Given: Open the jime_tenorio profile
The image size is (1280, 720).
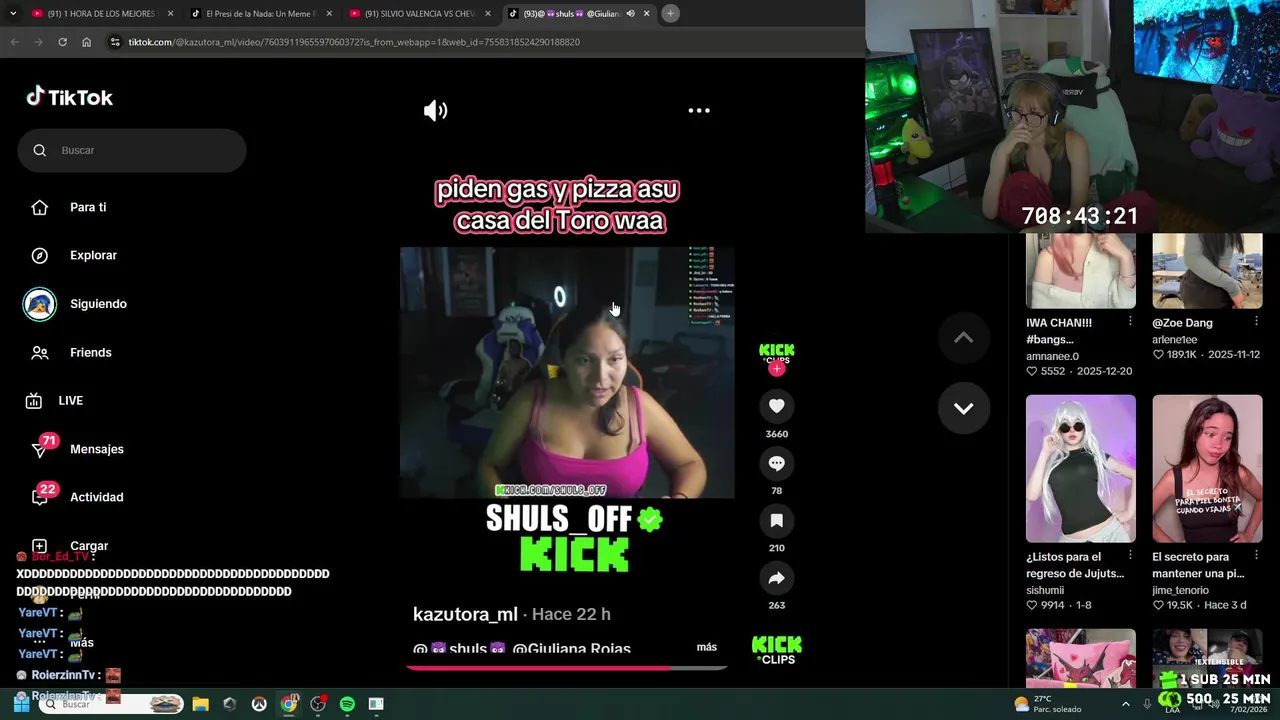Looking at the screenshot, I should point(1180,590).
